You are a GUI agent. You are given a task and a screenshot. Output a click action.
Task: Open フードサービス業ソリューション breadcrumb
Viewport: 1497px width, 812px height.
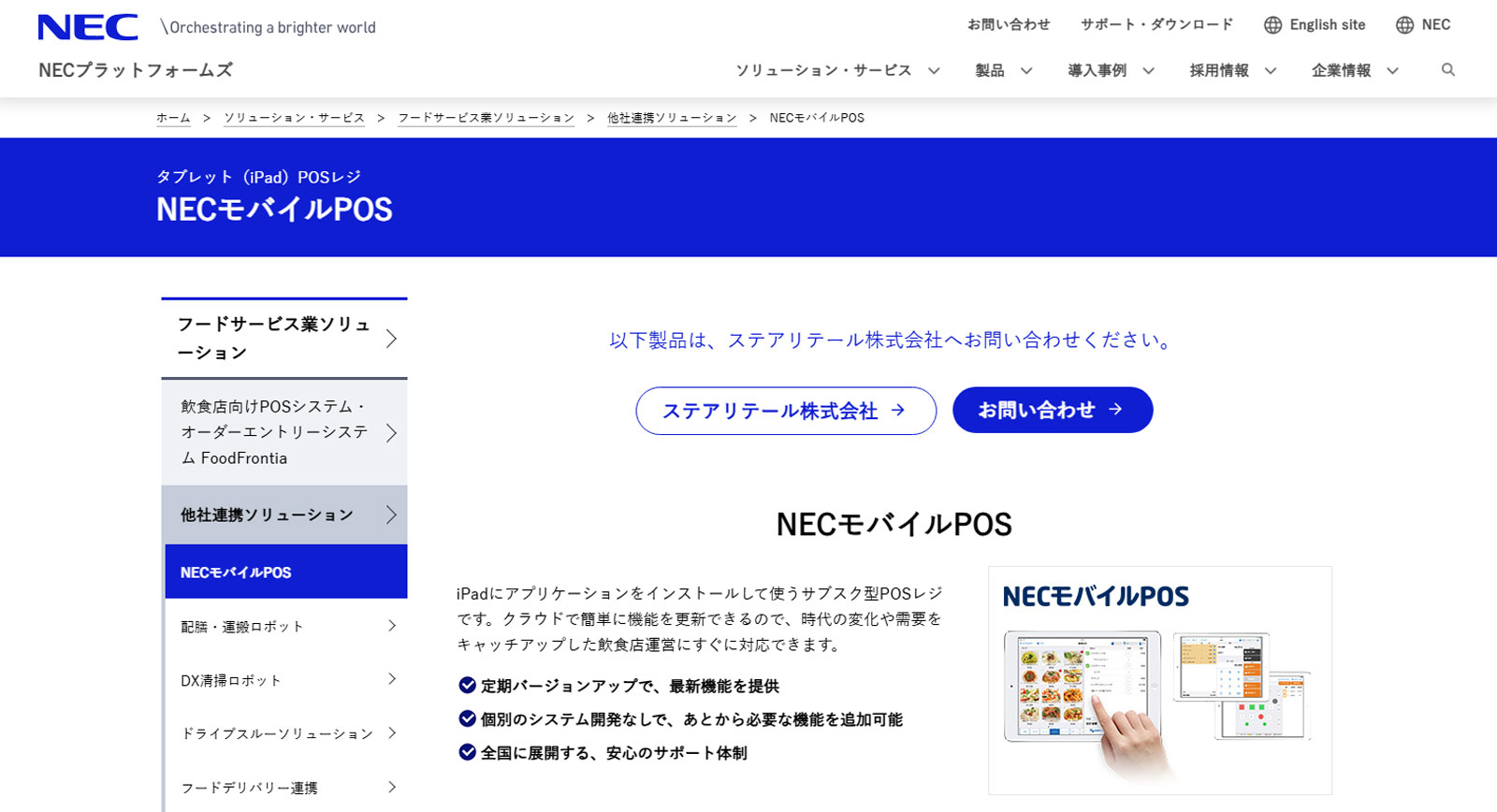[486, 118]
